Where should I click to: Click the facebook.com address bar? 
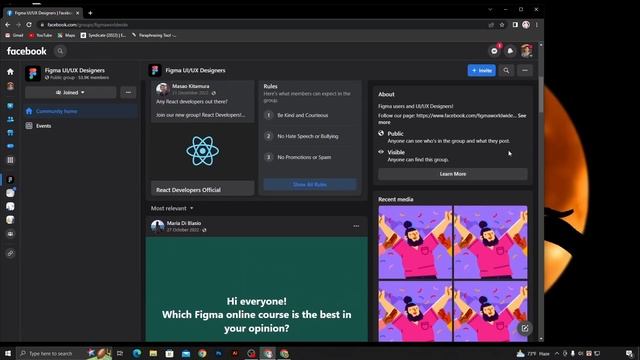[x=261, y=25]
